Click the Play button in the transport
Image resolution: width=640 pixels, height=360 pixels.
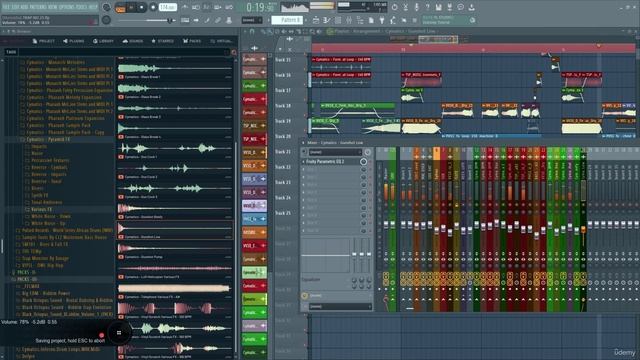[x=131, y=7]
